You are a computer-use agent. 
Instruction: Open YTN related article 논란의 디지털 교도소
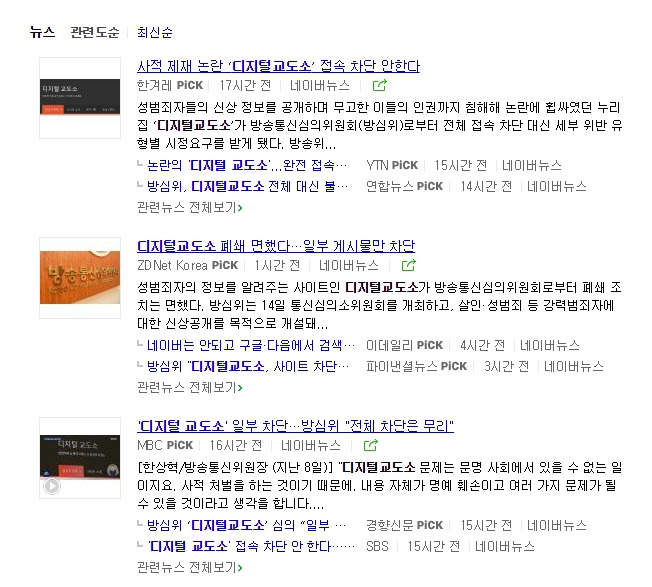tap(247, 165)
